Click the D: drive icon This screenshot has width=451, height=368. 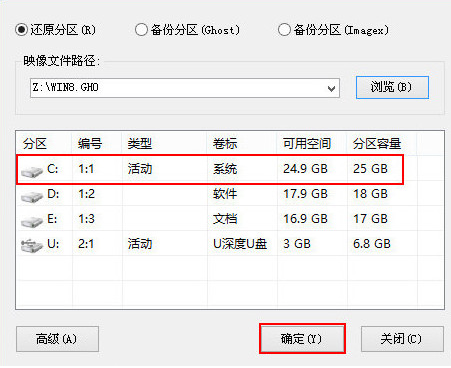[x=32, y=196]
